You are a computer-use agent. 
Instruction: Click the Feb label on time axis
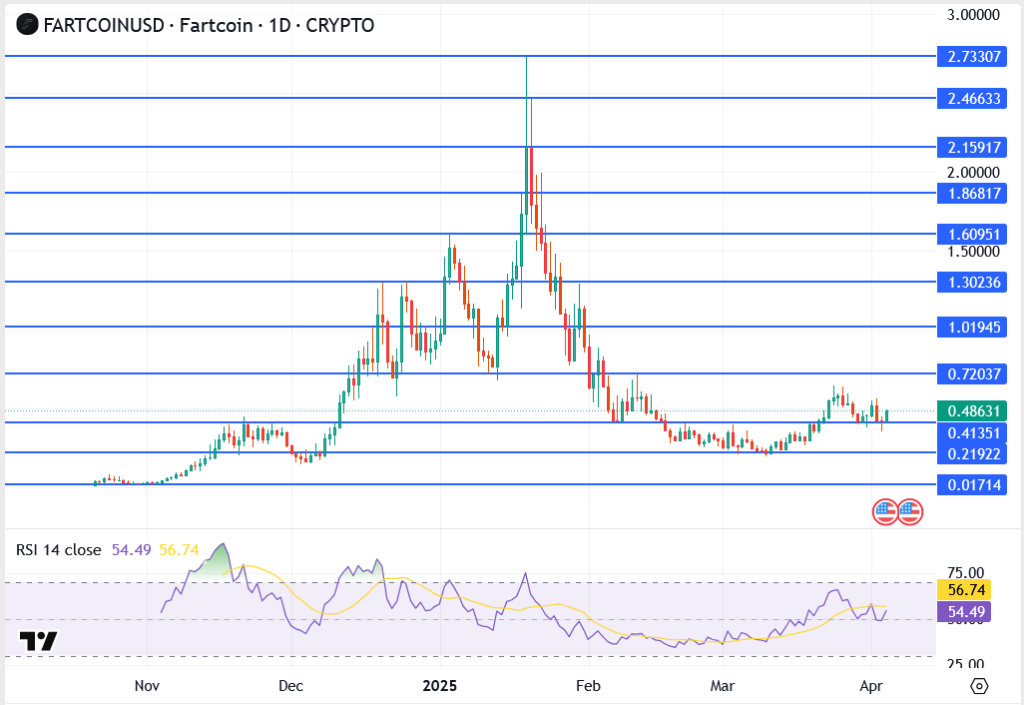pos(588,686)
